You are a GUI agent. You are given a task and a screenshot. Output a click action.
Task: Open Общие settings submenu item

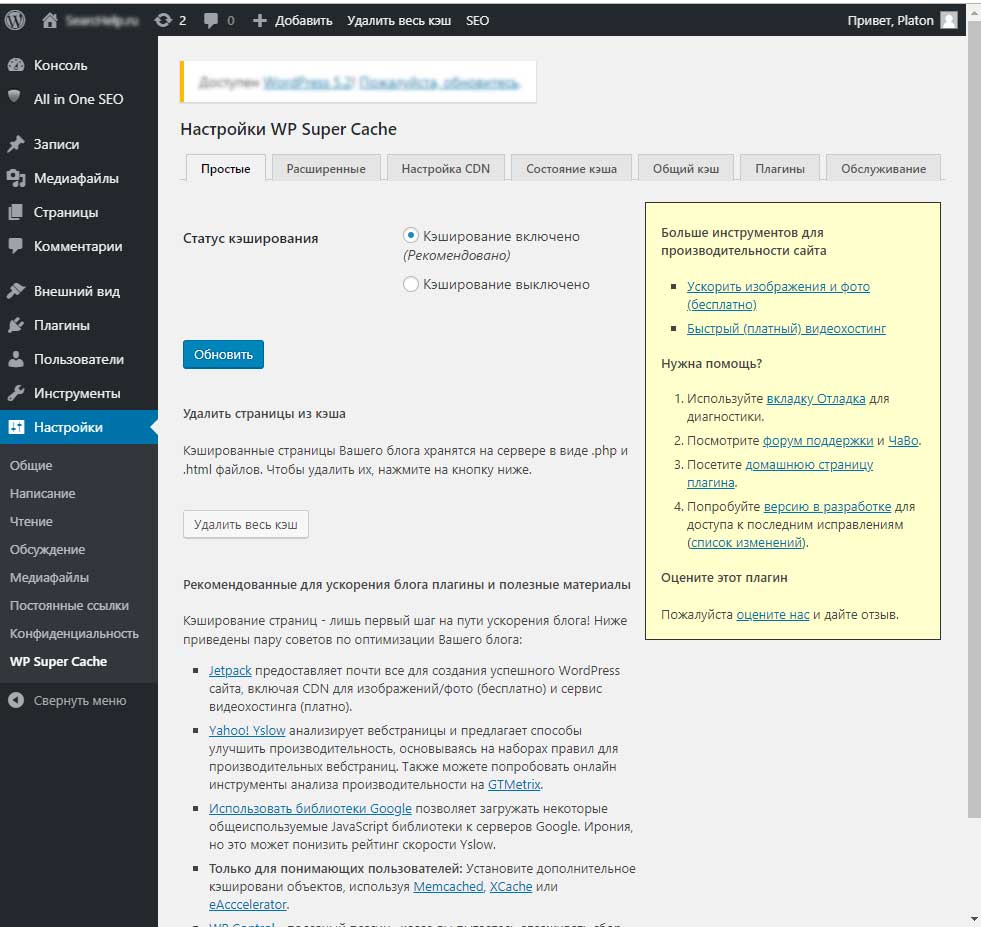[x=31, y=465]
